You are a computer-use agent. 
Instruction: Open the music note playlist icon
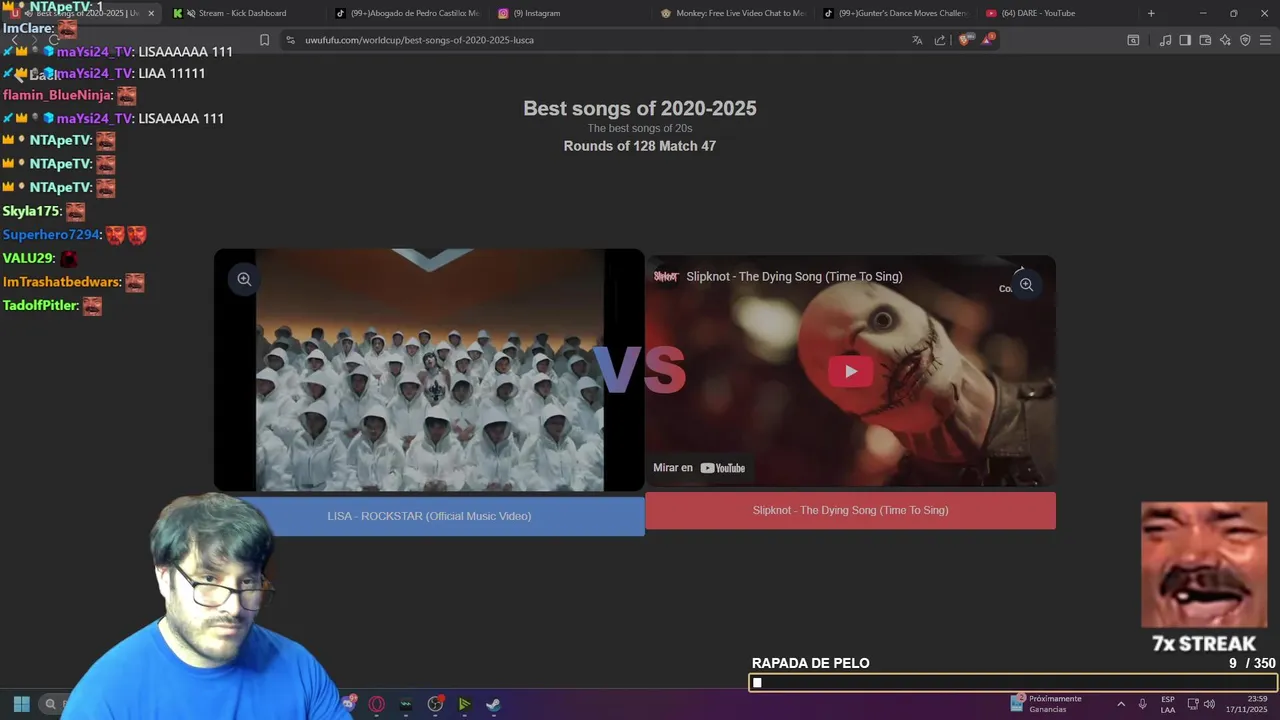pos(1165,40)
